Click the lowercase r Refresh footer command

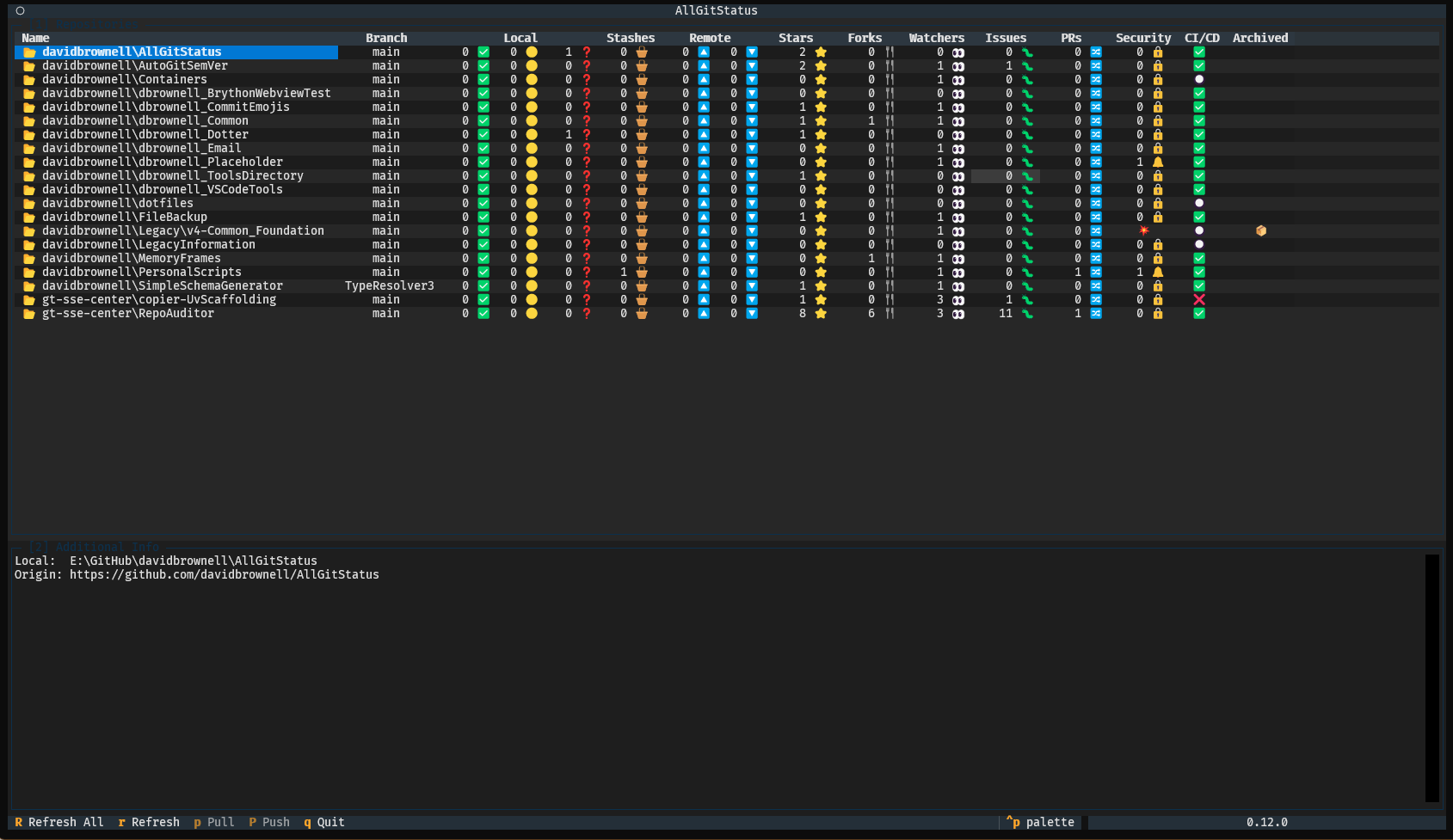(149, 823)
